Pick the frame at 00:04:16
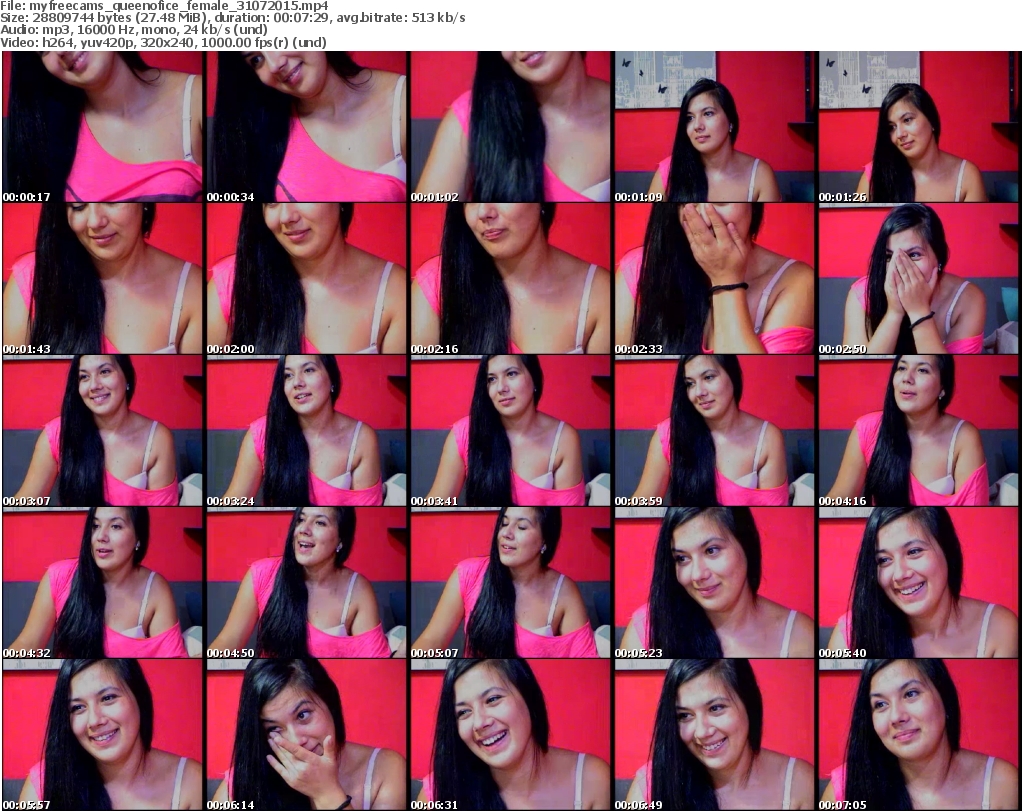 pyautogui.click(x=919, y=431)
